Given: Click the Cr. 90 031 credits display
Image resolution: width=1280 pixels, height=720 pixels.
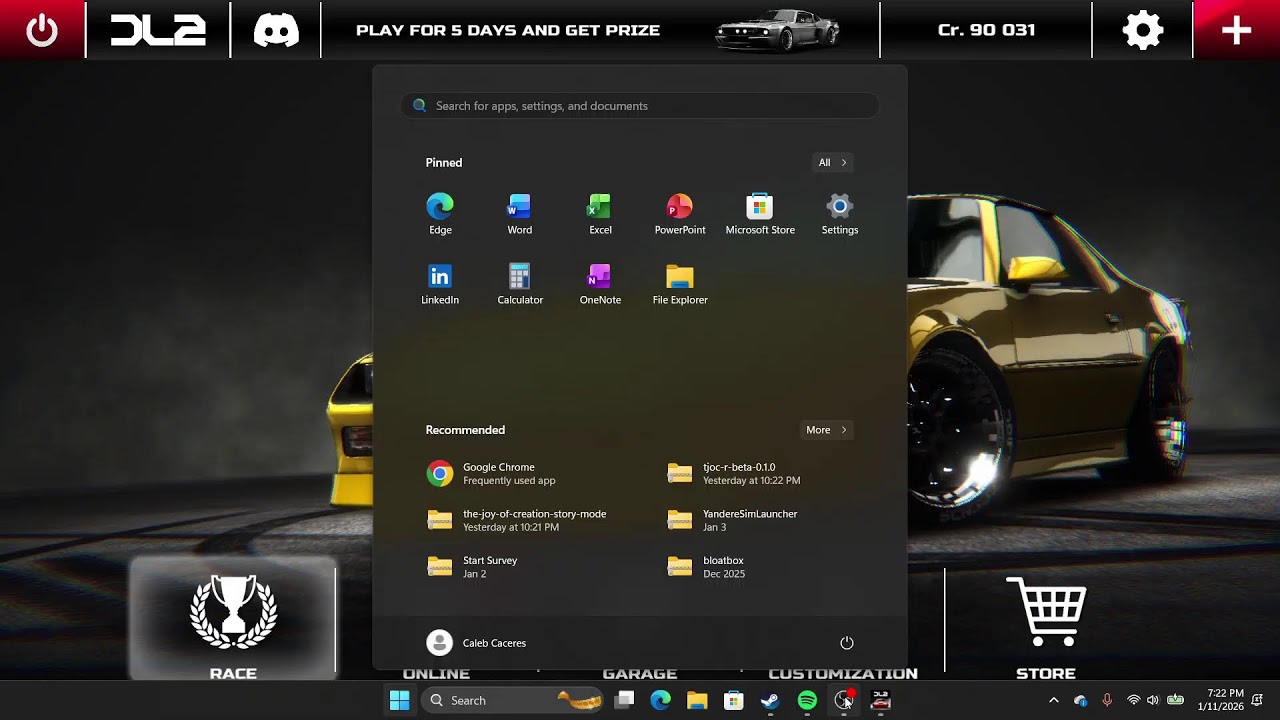Looking at the screenshot, I should tap(986, 30).
